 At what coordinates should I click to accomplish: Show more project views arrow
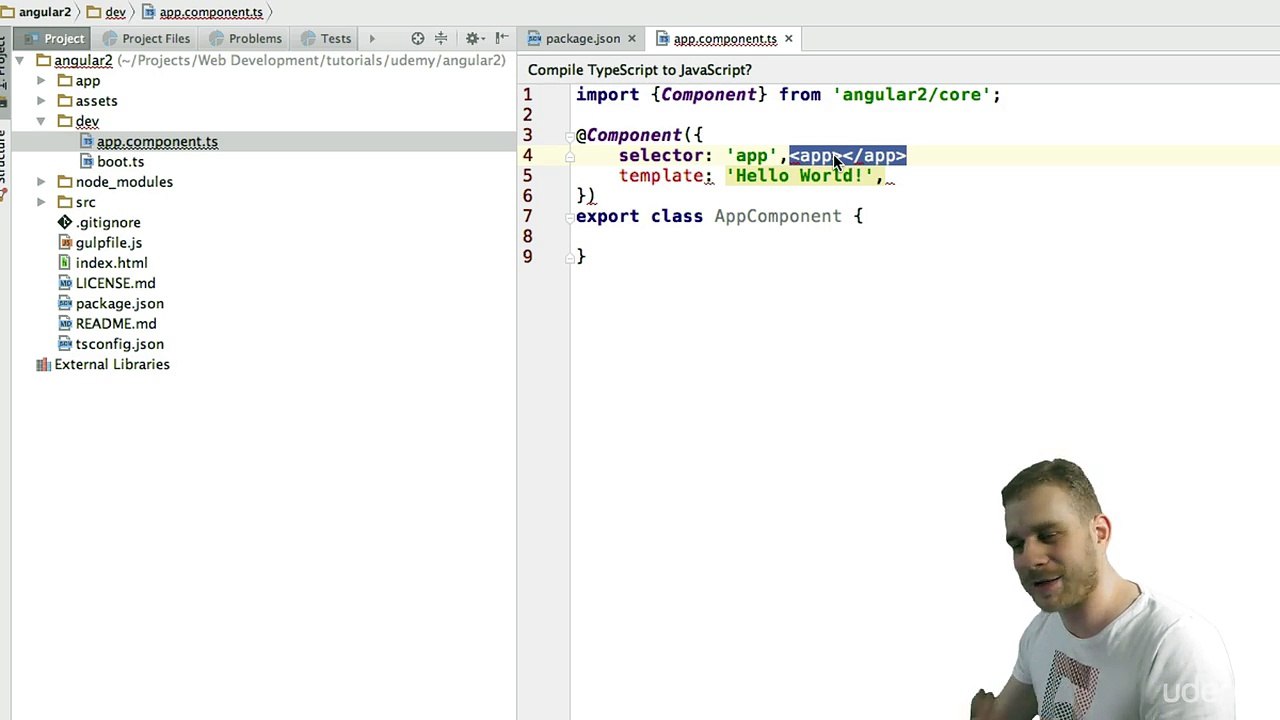(372, 38)
